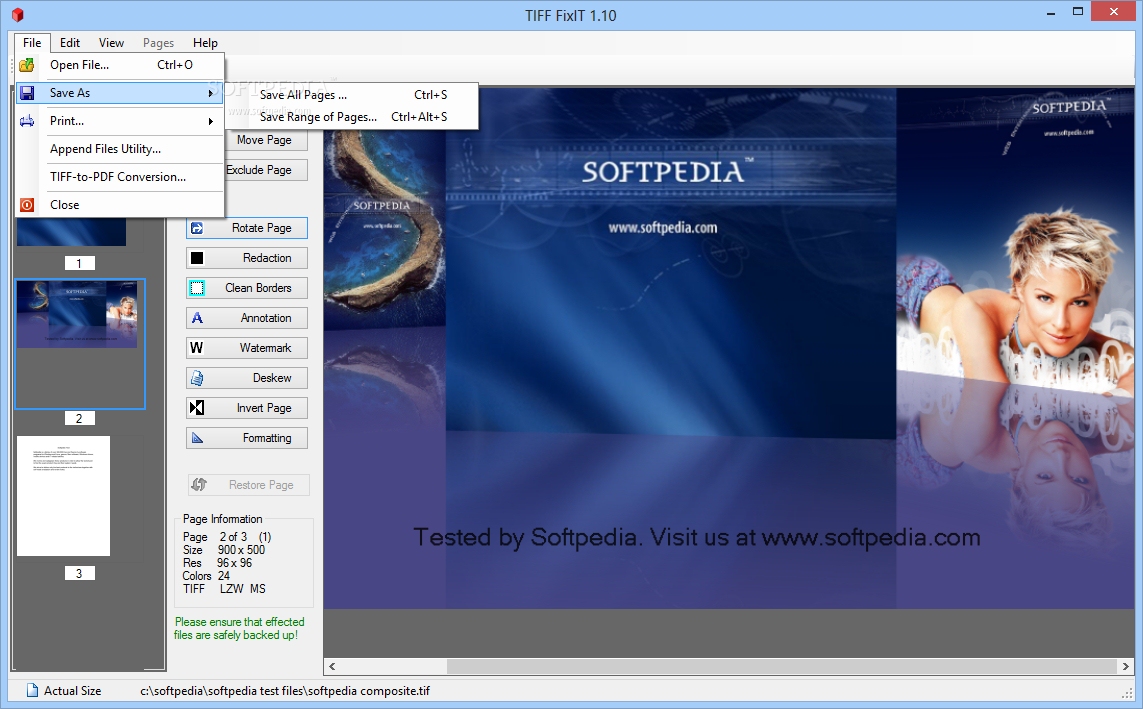Click the Colors 24 info text

click(x=206, y=576)
